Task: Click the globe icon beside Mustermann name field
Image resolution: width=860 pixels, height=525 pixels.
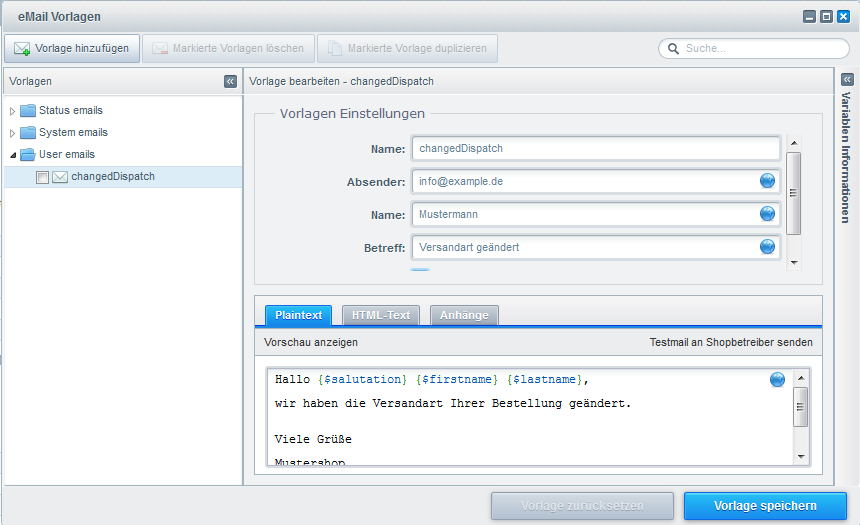Action: click(767, 214)
